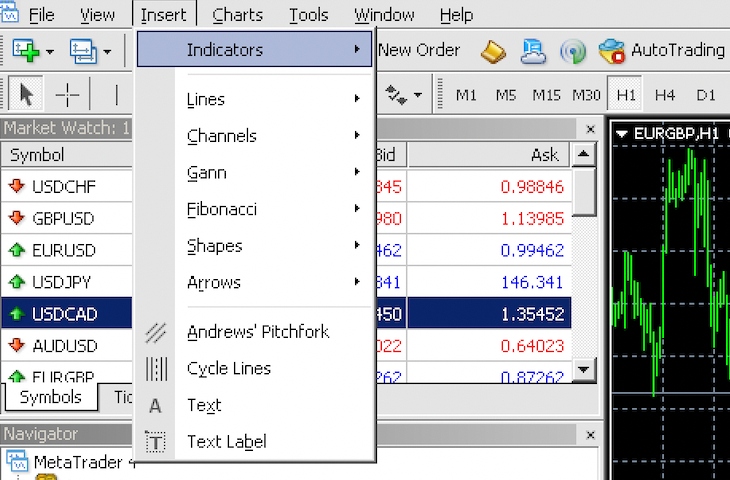Screen dimensions: 730x480
Task: Click the New Chart icon
Action: point(26,50)
